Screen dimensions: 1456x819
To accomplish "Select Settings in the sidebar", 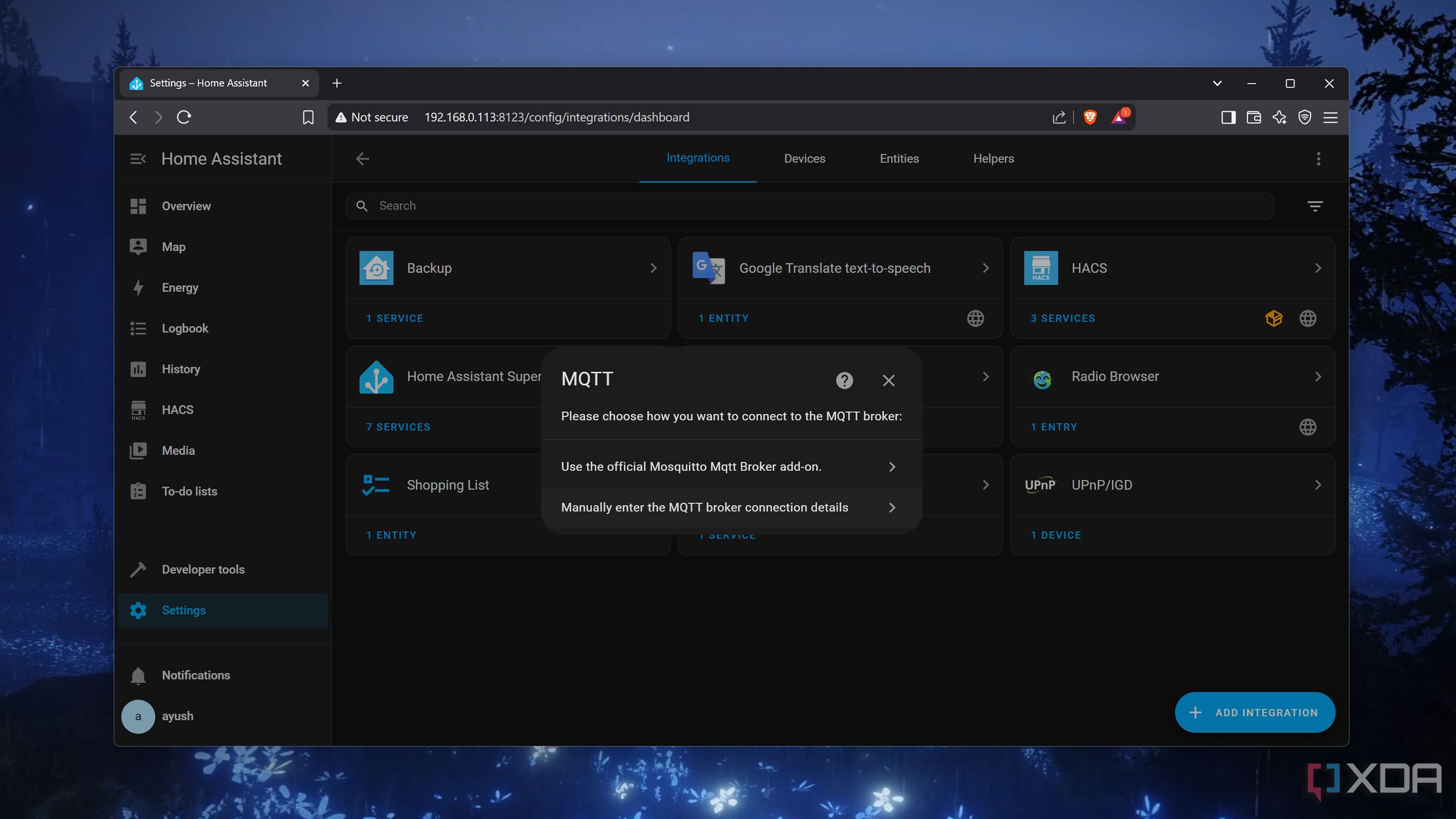I will coord(223,610).
